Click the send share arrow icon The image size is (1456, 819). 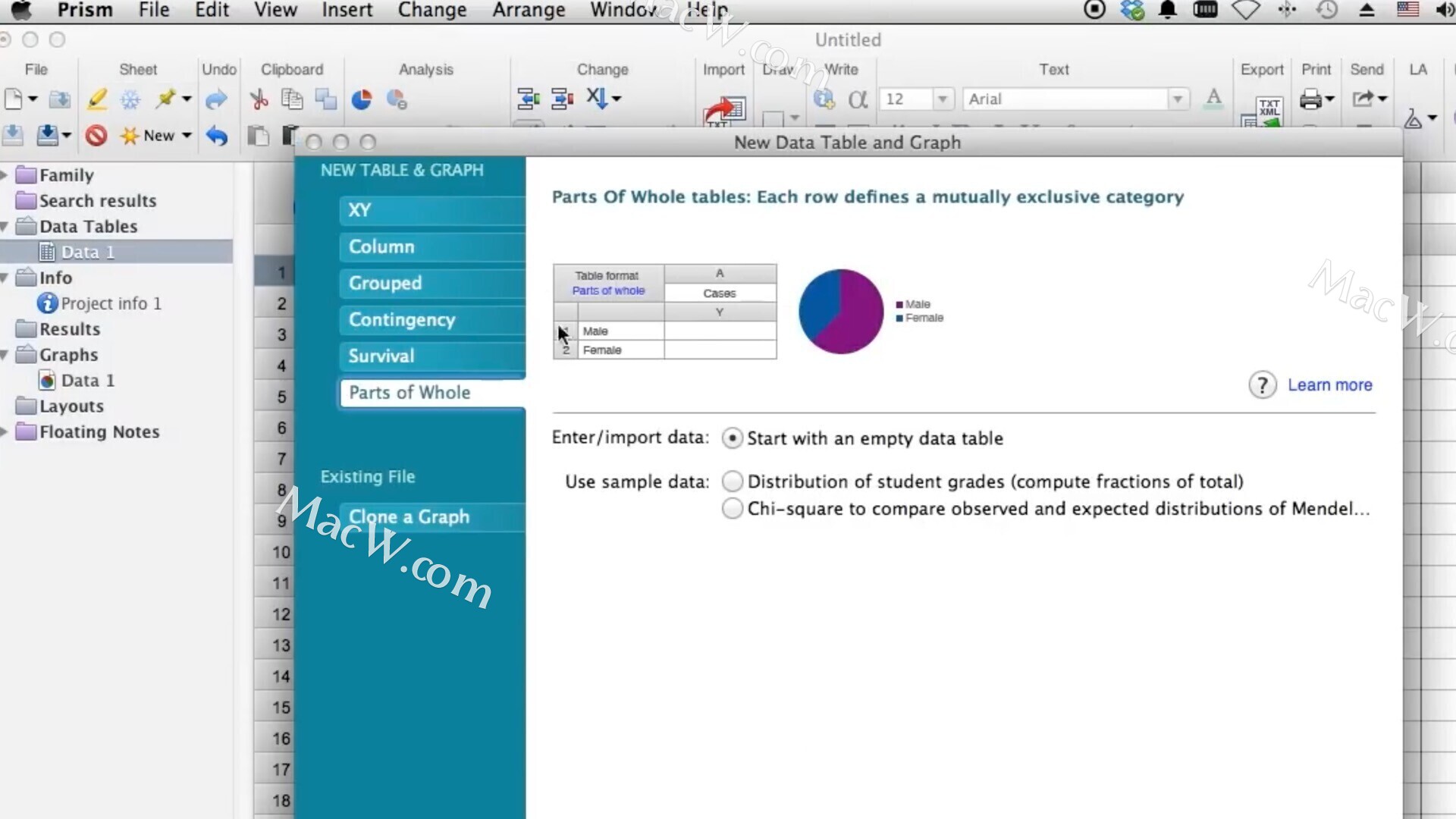[x=1363, y=99]
